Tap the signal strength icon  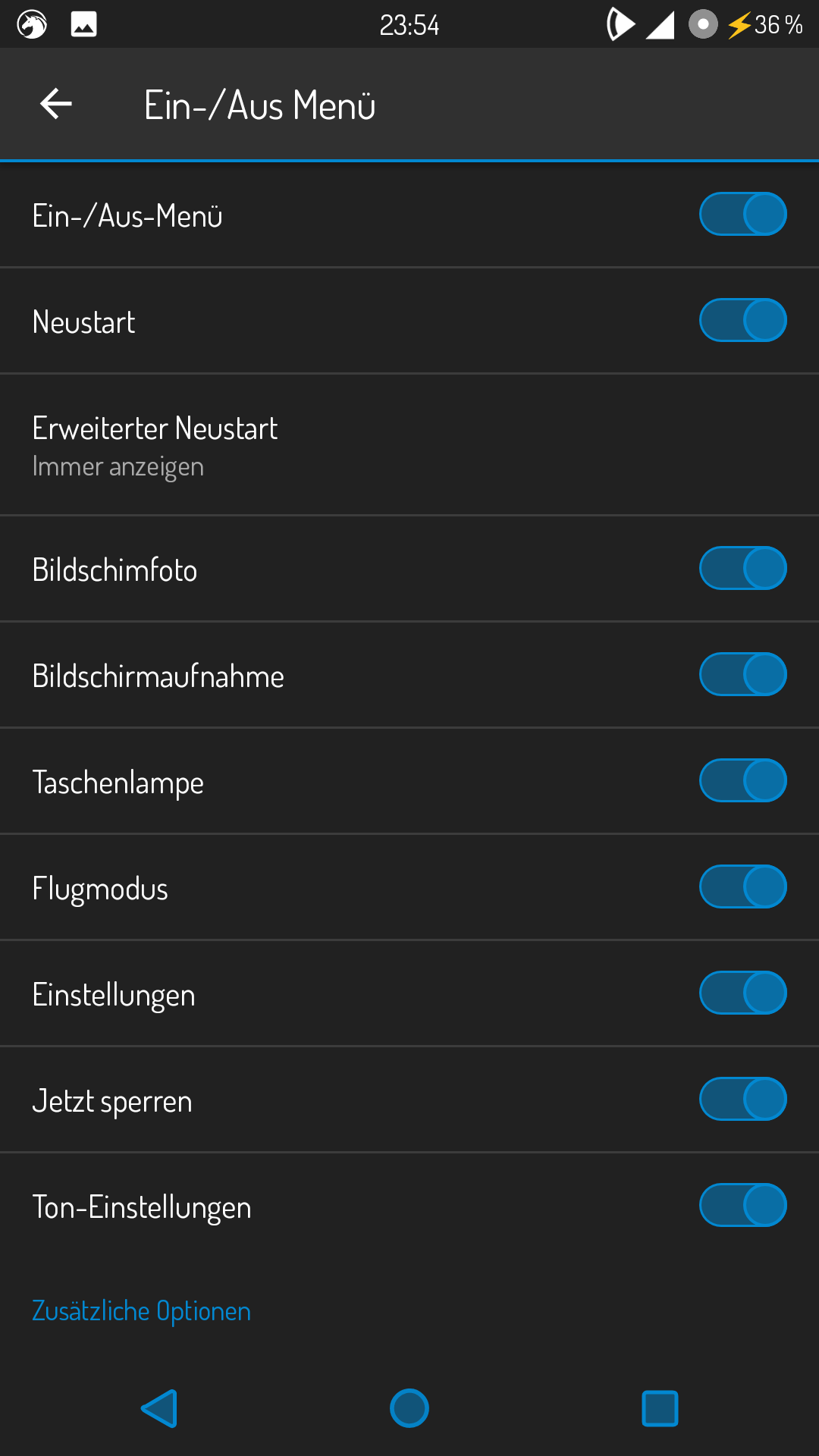pos(660,25)
